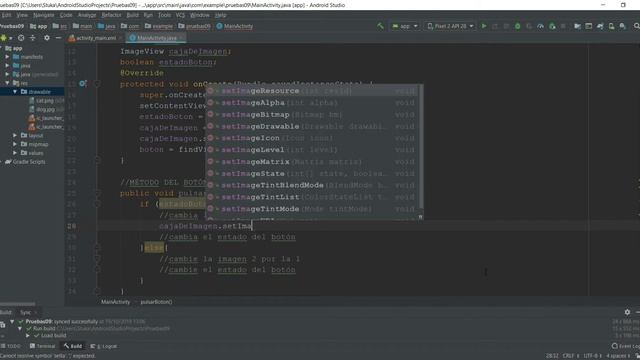Choose setImageDrawable suggestion

click(x=313, y=127)
